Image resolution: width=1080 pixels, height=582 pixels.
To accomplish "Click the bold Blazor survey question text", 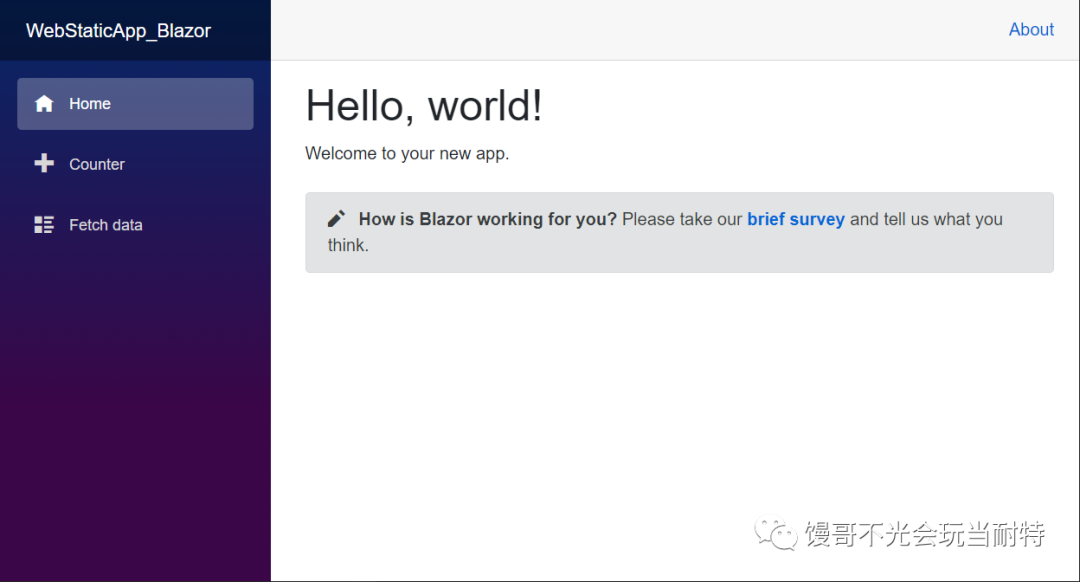I will (488, 219).
